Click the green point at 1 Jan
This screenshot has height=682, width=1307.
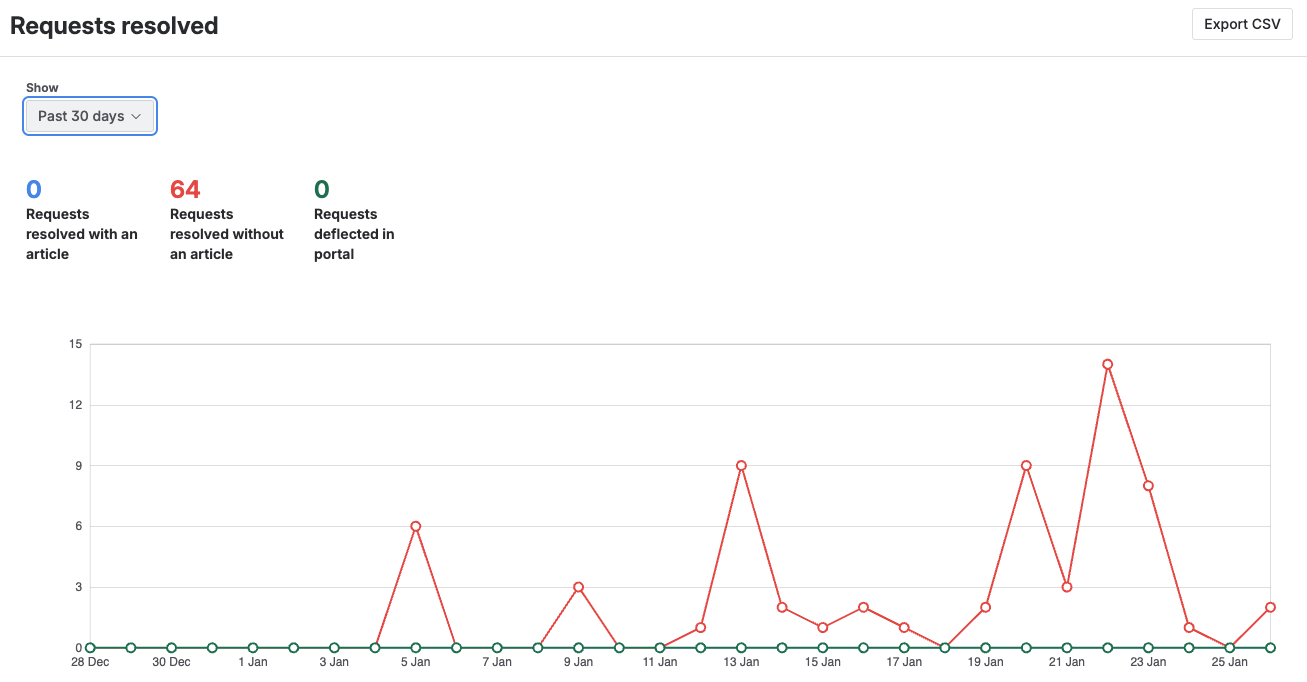253,648
